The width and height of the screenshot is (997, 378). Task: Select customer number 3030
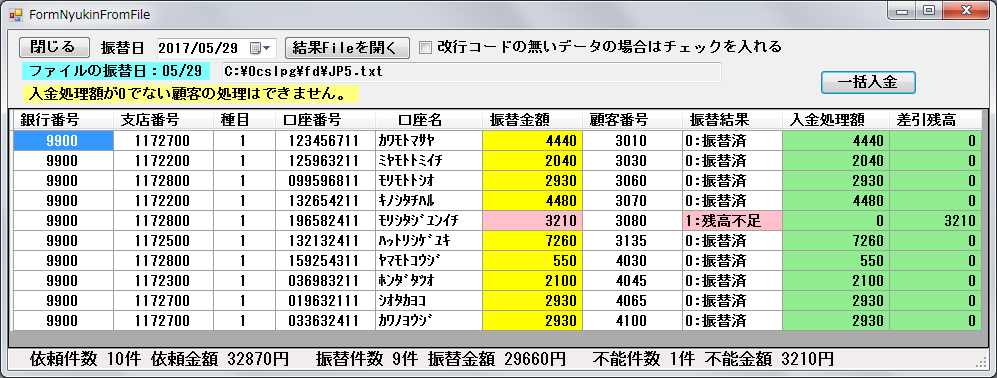click(x=632, y=161)
